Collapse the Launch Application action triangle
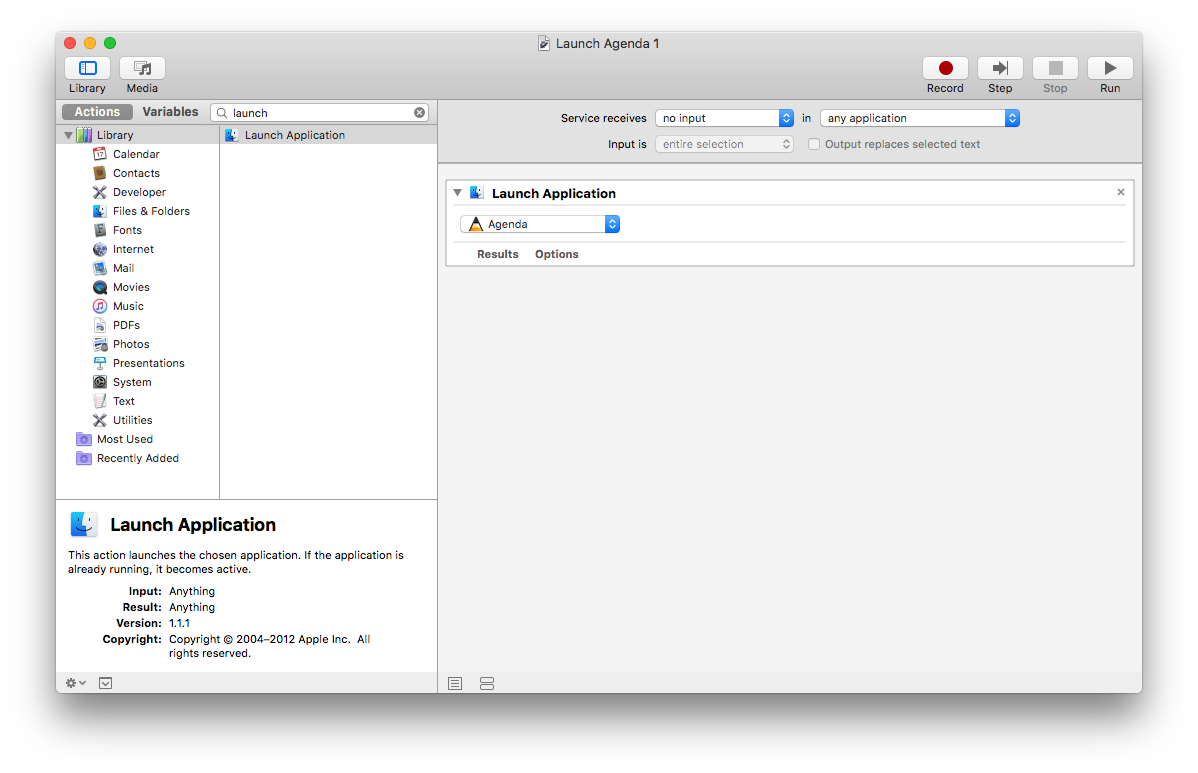Image resolution: width=1198 pixels, height=773 pixels. coord(457,193)
